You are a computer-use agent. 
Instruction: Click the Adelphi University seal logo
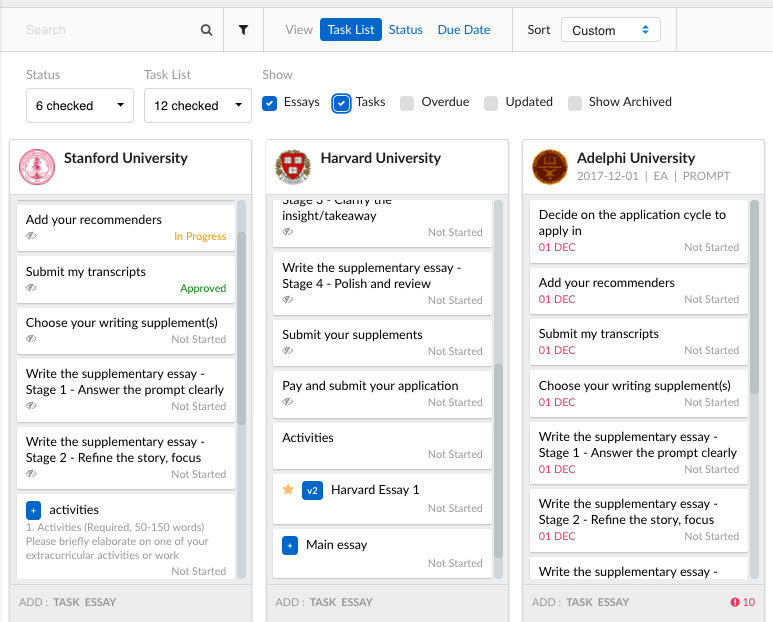[550, 167]
